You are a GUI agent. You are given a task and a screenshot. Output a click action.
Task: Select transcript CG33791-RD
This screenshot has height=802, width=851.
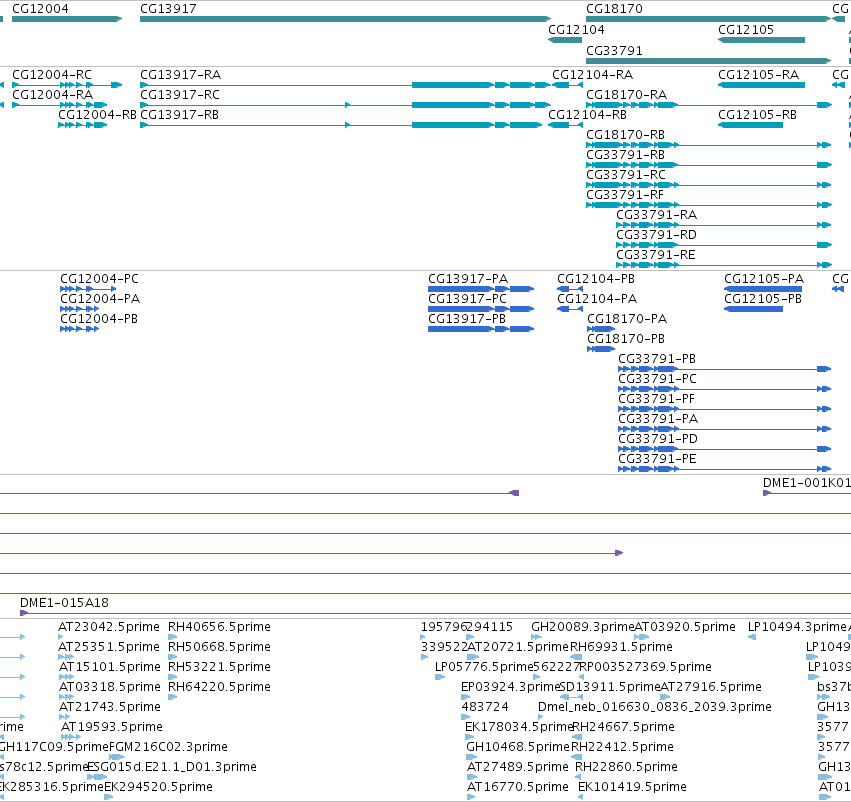click(657, 235)
